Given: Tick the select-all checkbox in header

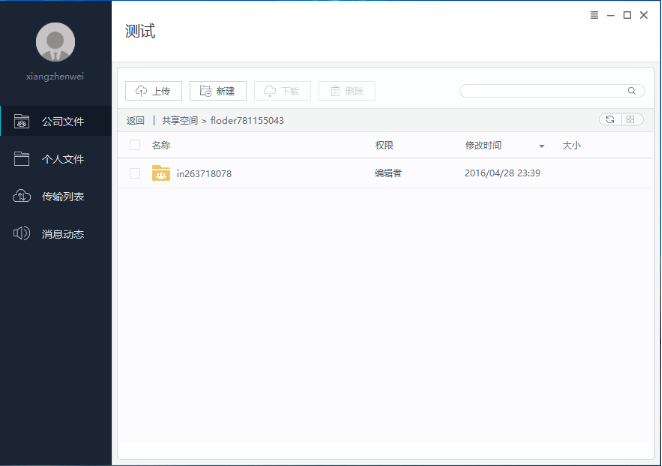Looking at the screenshot, I should tap(135, 146).
